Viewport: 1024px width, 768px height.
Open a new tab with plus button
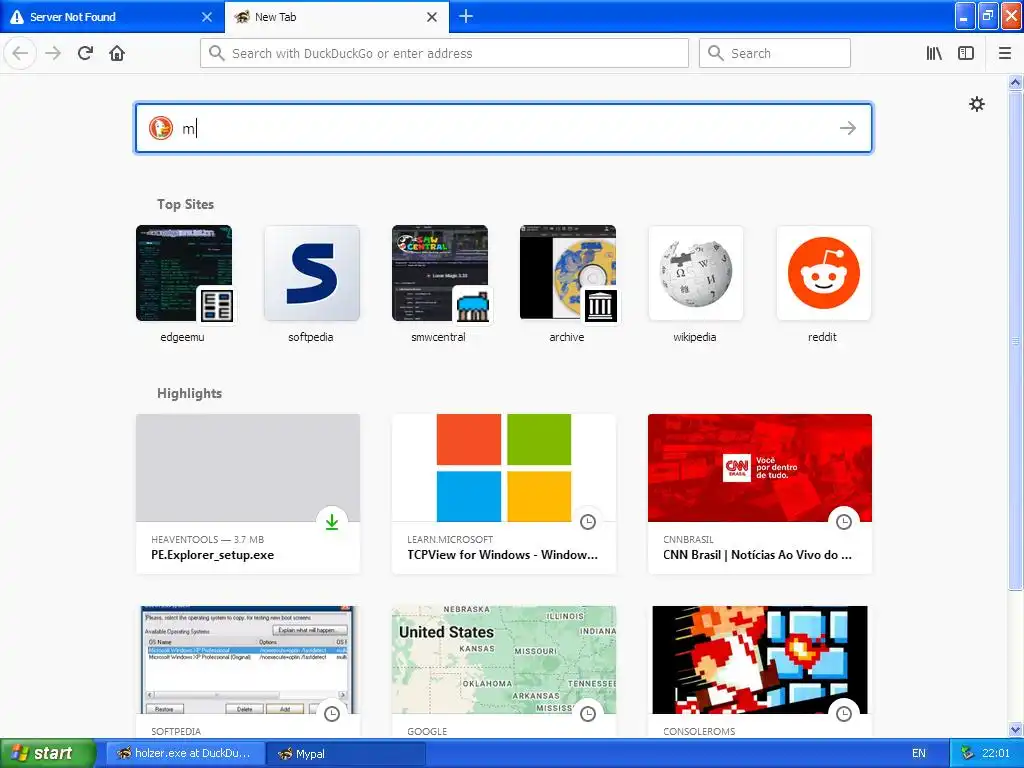(x=466, y=16)
